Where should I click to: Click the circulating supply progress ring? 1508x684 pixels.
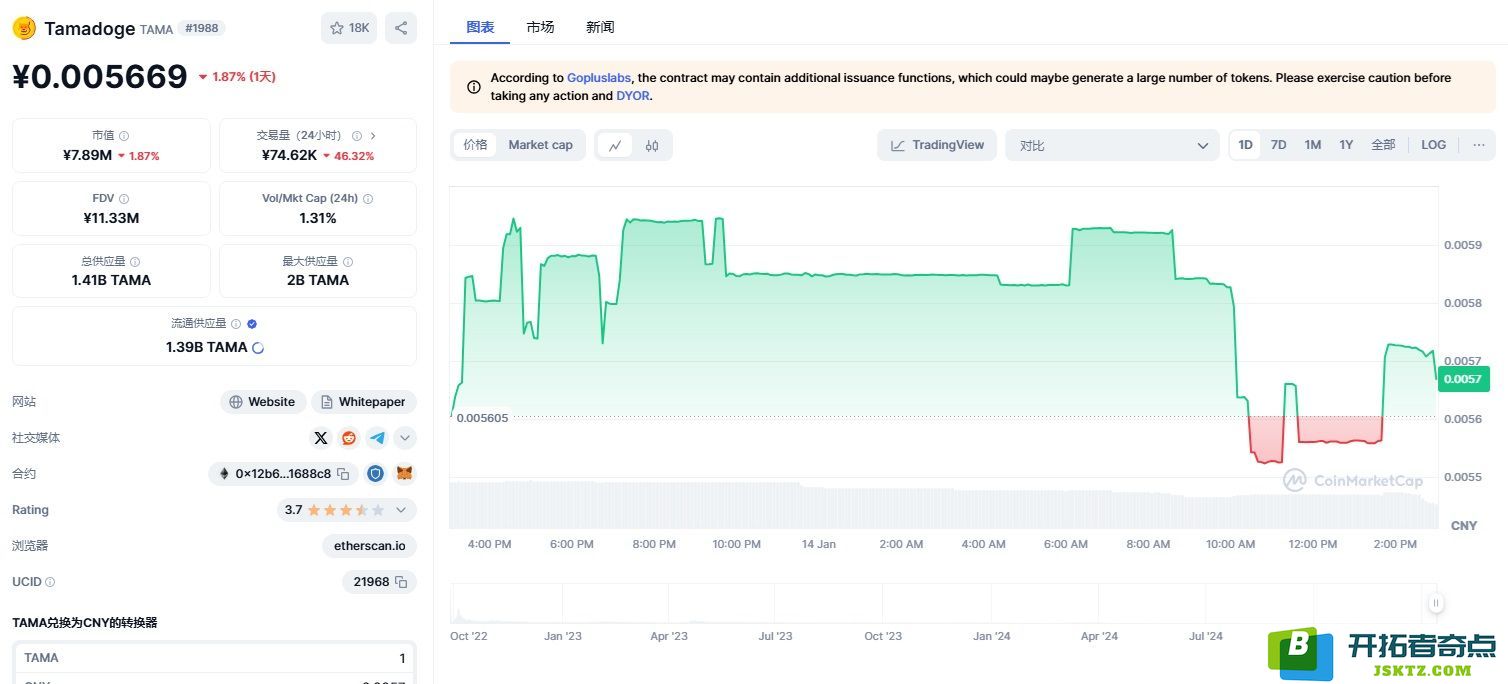[x=258, y=348]
